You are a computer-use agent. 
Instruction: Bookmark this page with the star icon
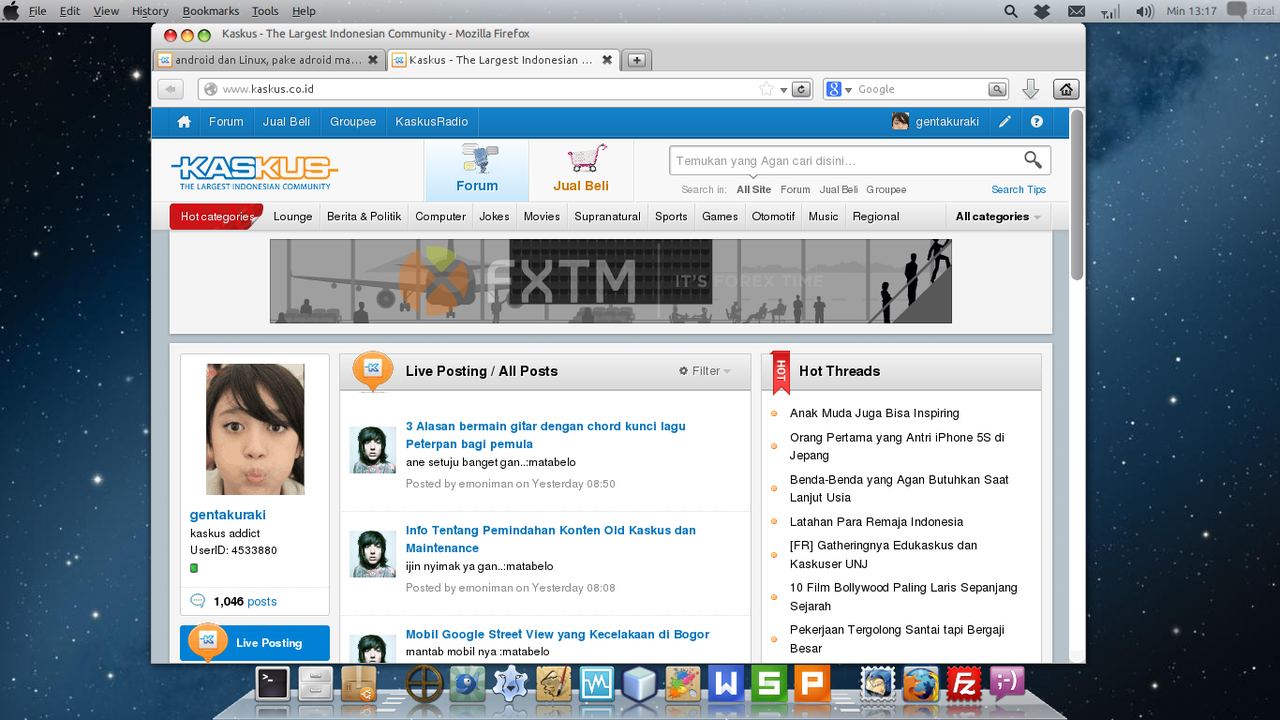767,89
